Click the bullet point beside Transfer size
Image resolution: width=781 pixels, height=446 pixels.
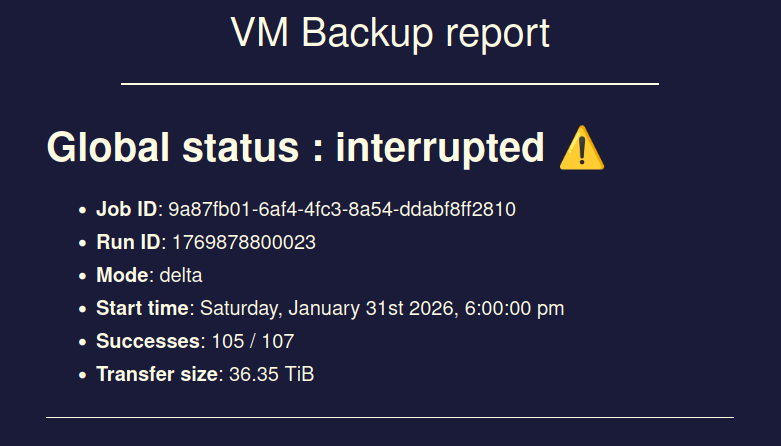(82, 375)
